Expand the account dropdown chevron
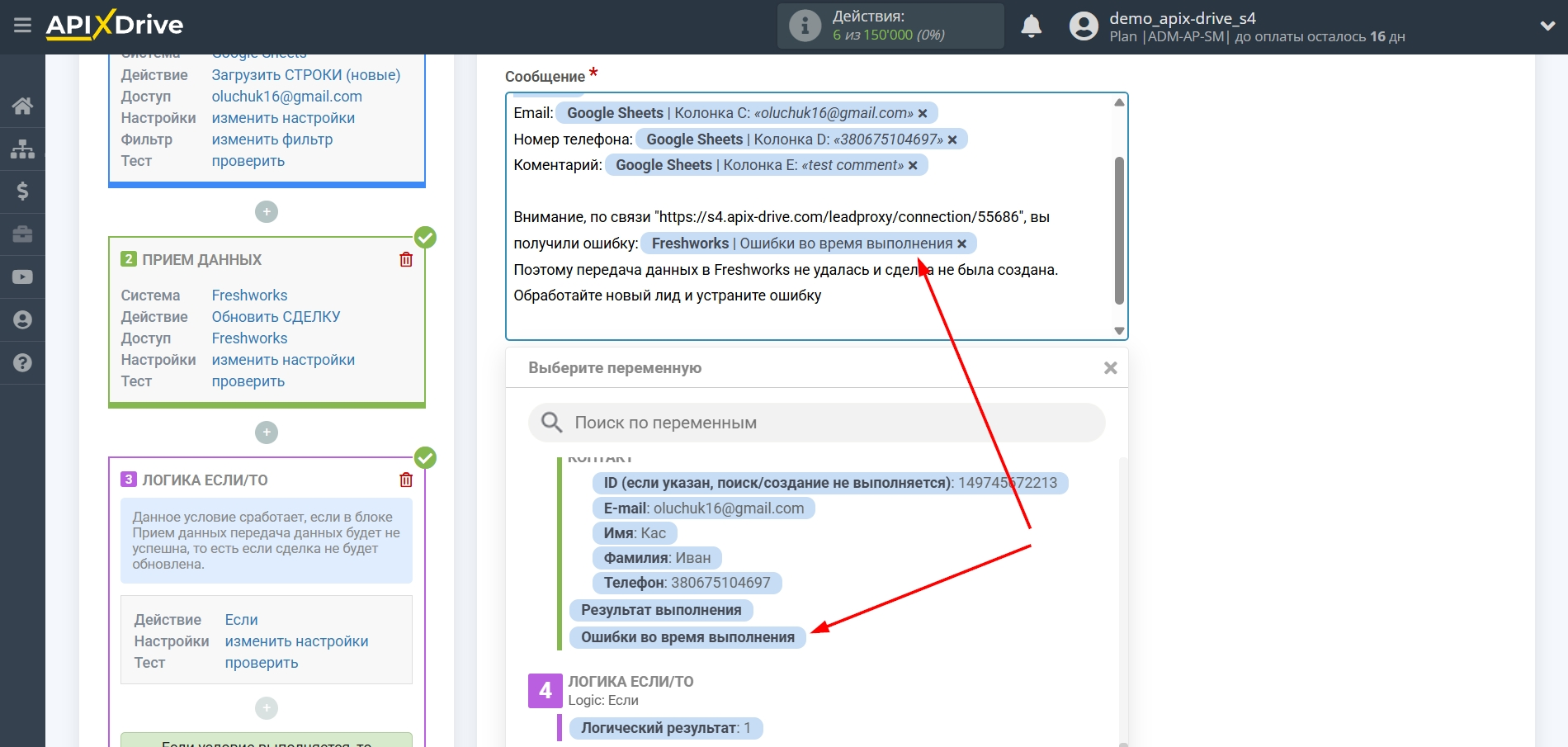 (1547, 26)
